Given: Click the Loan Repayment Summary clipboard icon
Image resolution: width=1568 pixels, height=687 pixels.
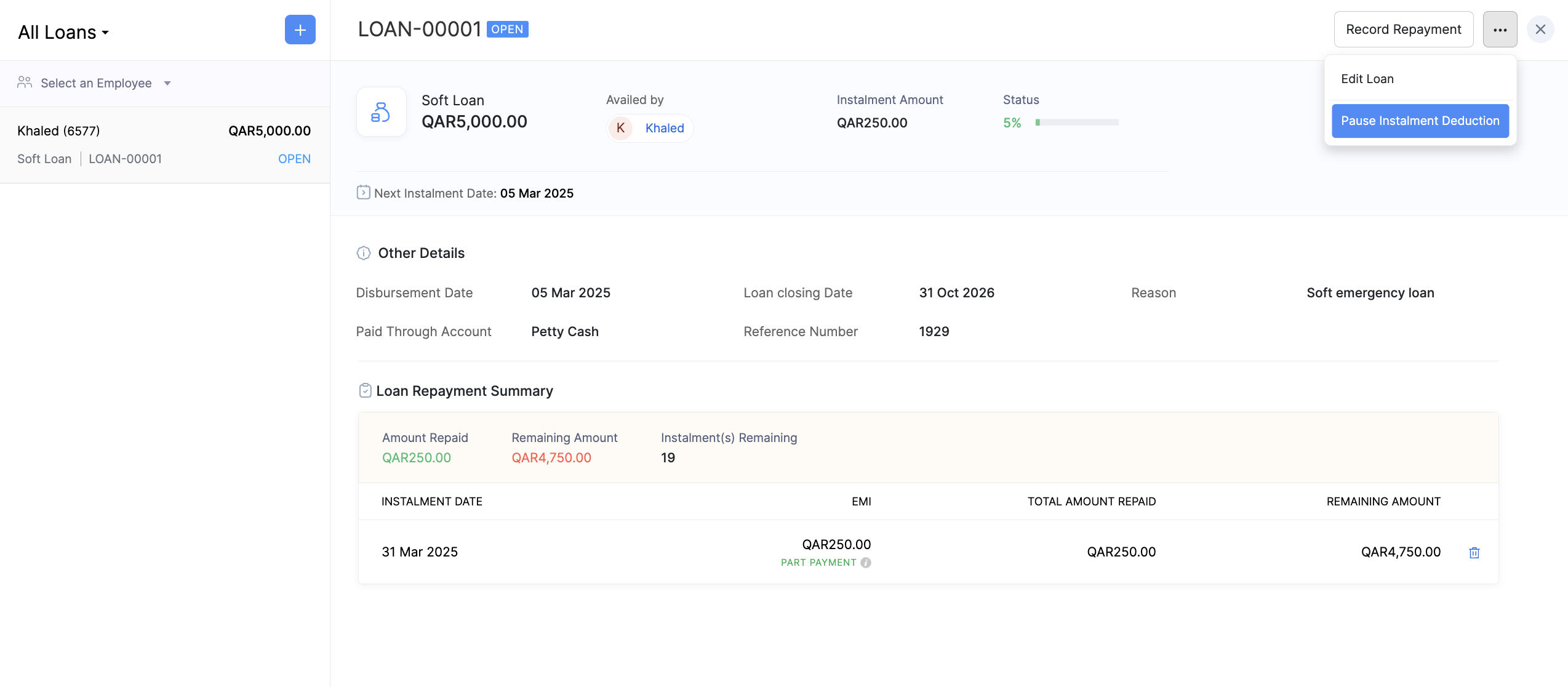Looking at the screenshot, I should tap(365, 391).
